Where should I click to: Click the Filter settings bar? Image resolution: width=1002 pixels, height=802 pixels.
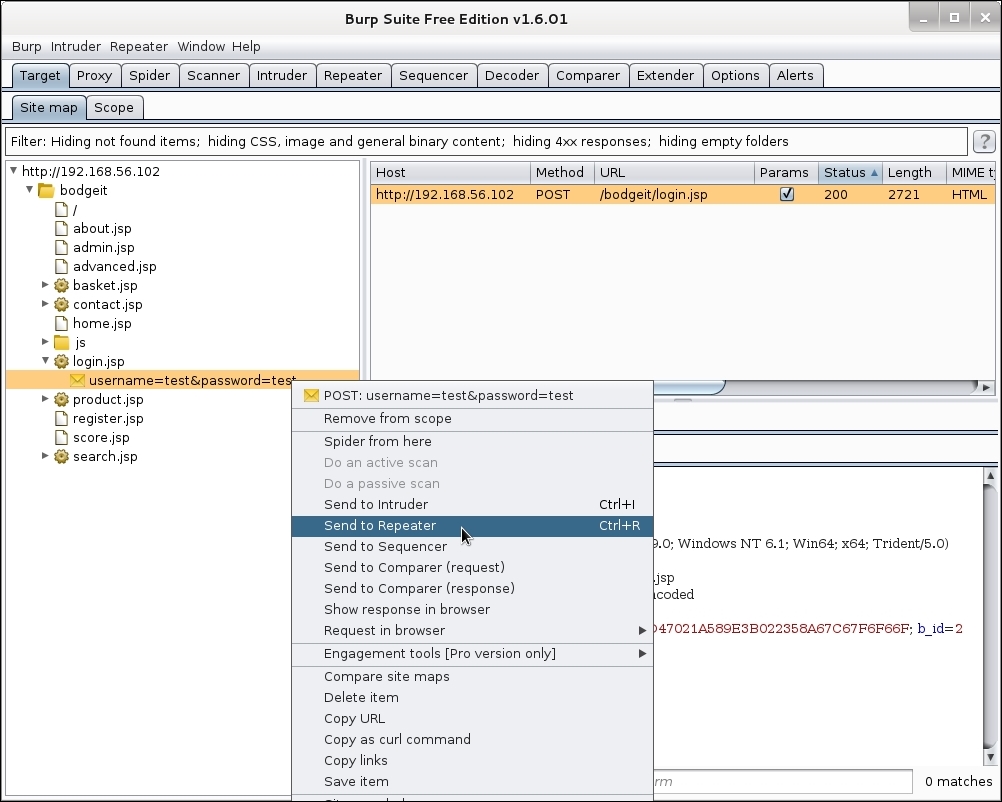(486, 141)
